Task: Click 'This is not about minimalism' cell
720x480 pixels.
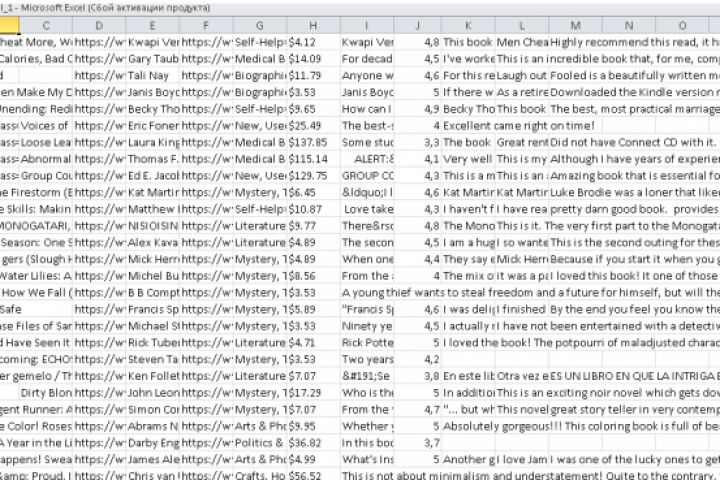Action: click(x=530, y=475)
